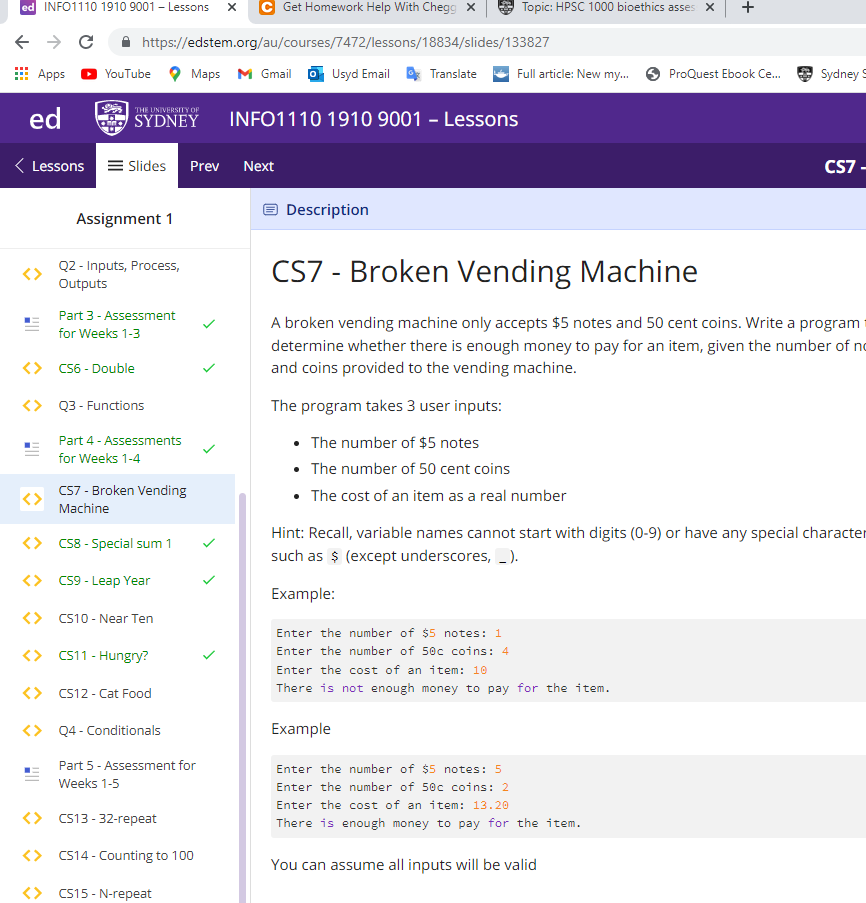
Task: Select the INFO1110 1910 9001 Lessons tab
Action: coord(126,7)
